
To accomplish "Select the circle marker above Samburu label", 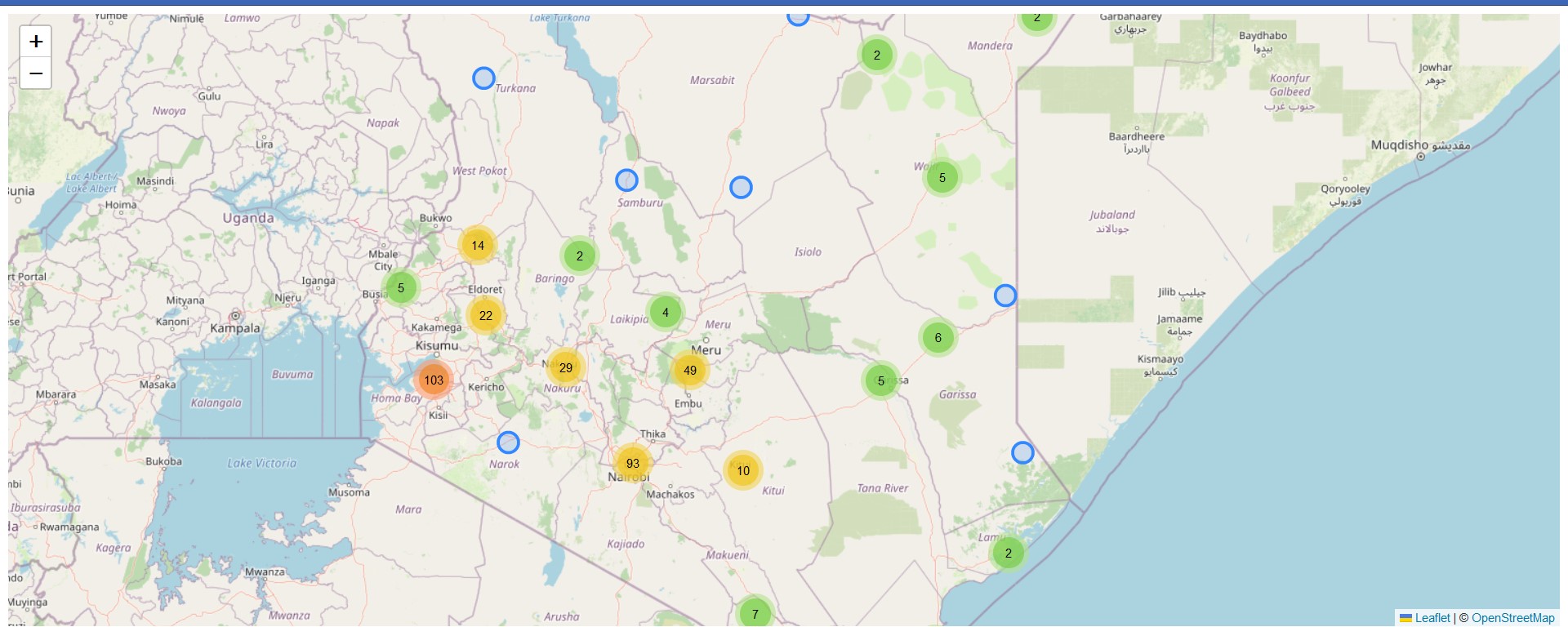I will (x=626, y=180).
